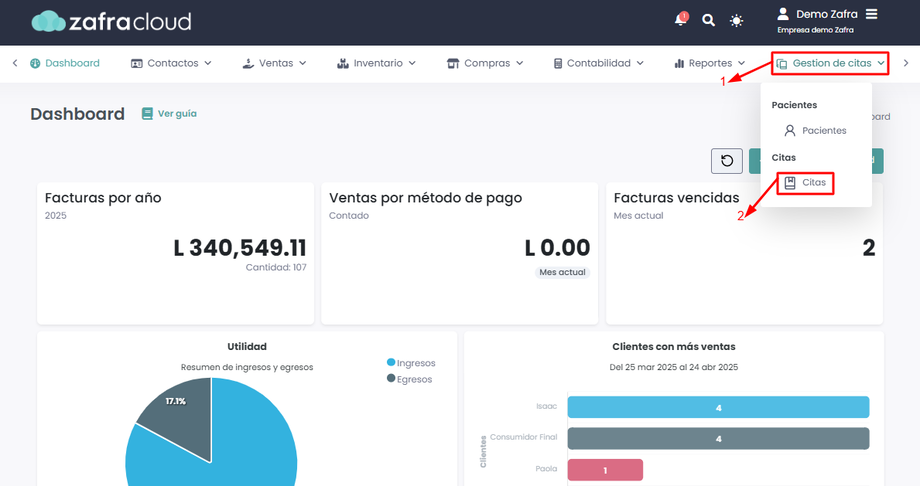The height and width of the screenshot is (486, 920).
Task: Click the 17.1% pie slice
Action: (x=182, y=414)
